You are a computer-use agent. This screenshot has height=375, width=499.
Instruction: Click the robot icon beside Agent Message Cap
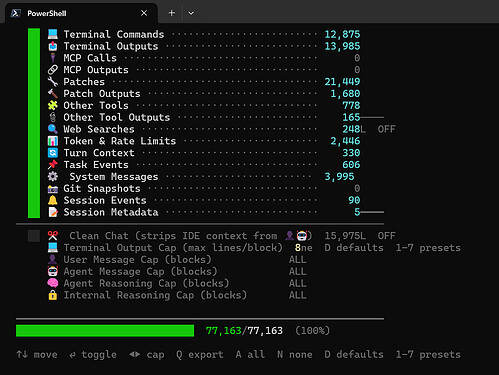[x=53, y=271]
